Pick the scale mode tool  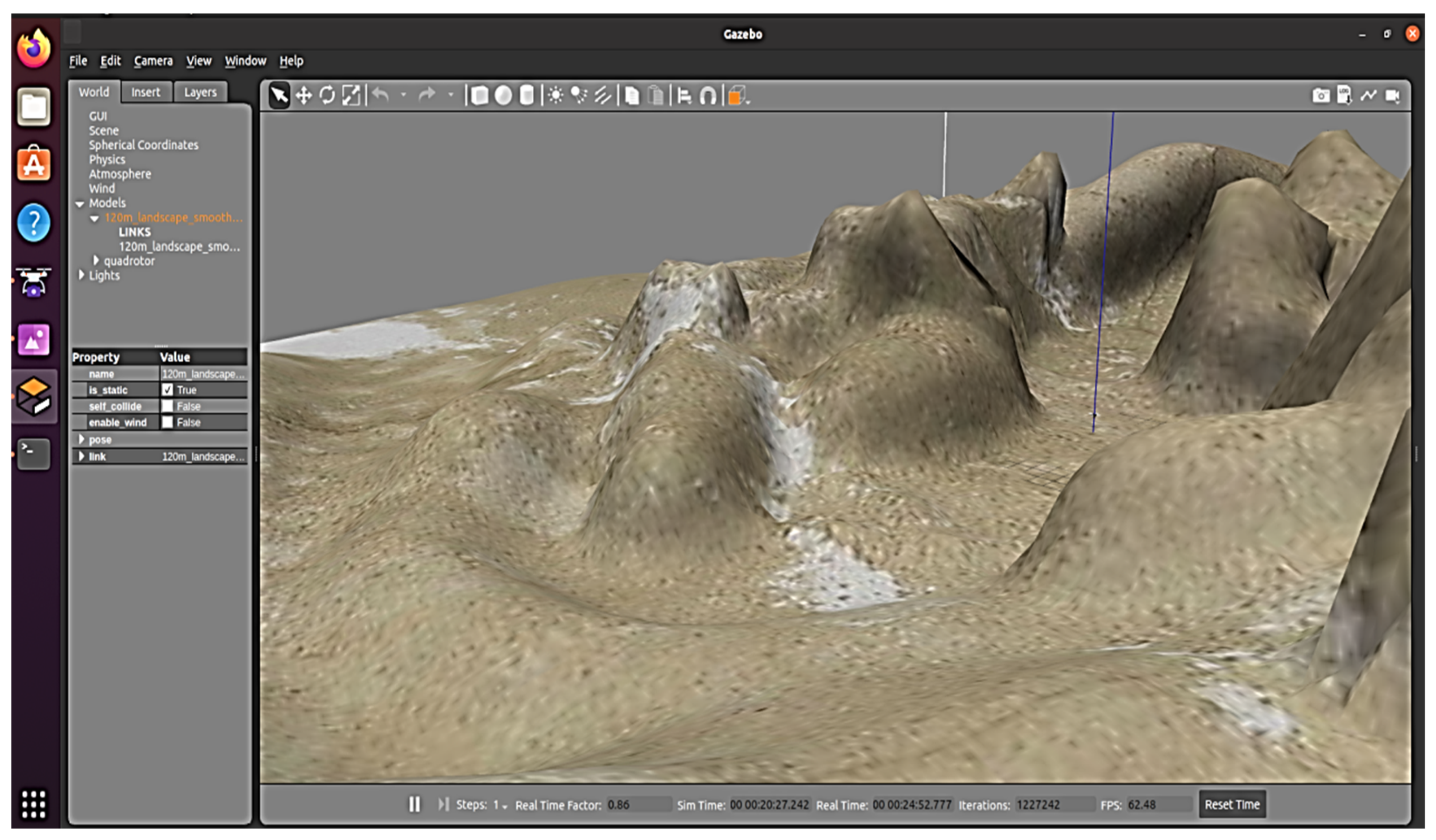pos(351,96)
